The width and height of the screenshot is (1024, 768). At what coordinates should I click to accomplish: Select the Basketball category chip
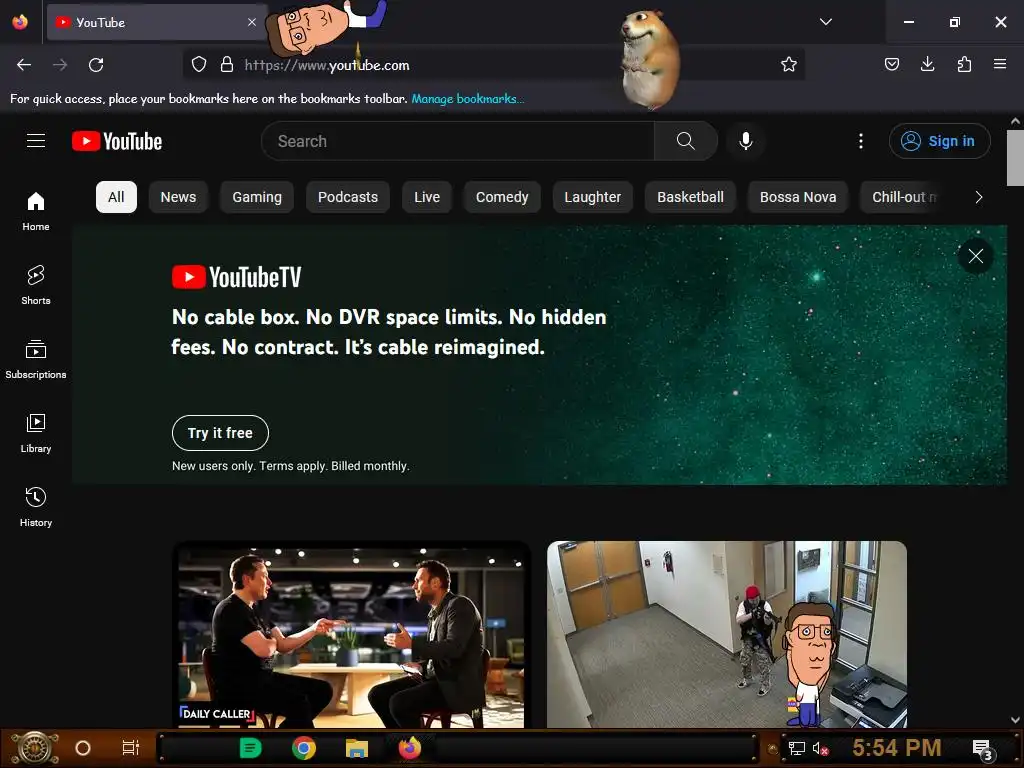pos(690,197)
